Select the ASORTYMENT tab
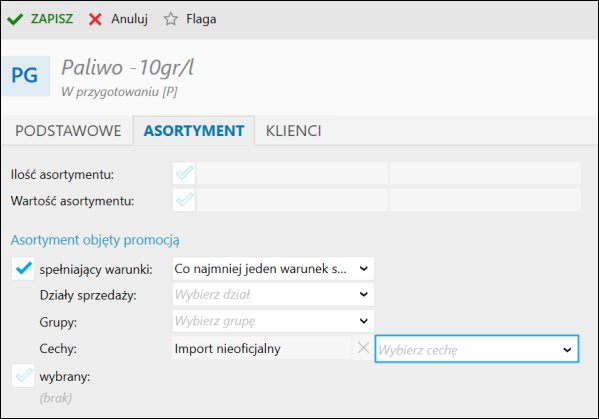Viewport: 599px width, 419px height. [194, 131]
